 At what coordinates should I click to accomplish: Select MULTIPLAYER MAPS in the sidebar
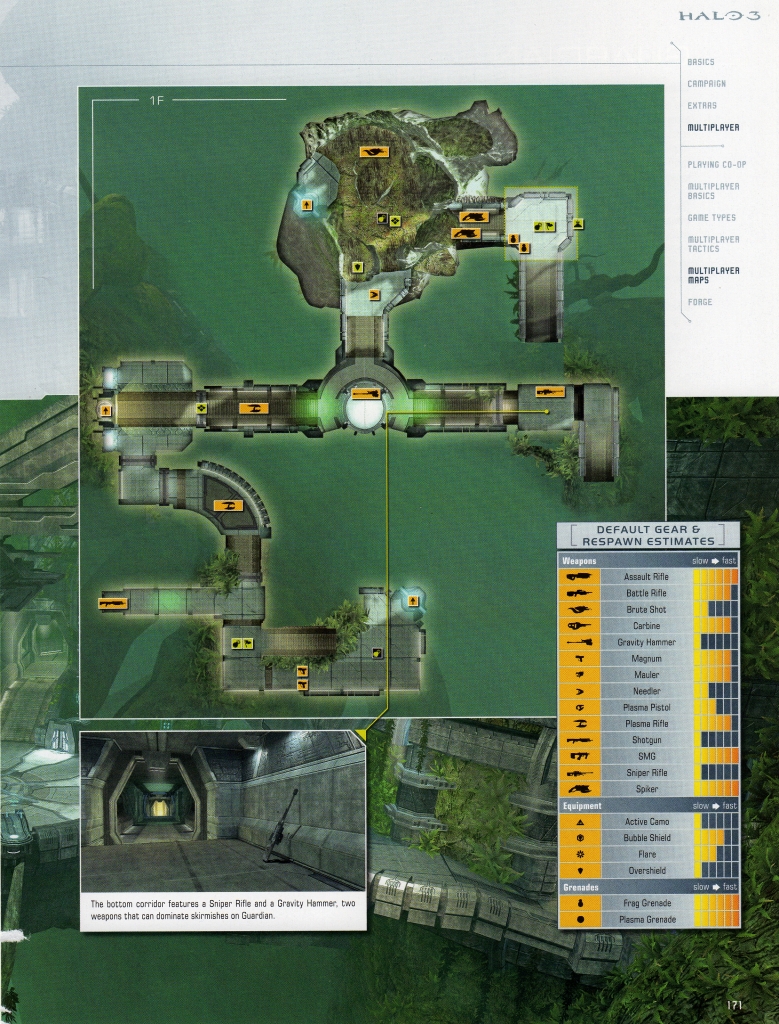click(713, 275)
